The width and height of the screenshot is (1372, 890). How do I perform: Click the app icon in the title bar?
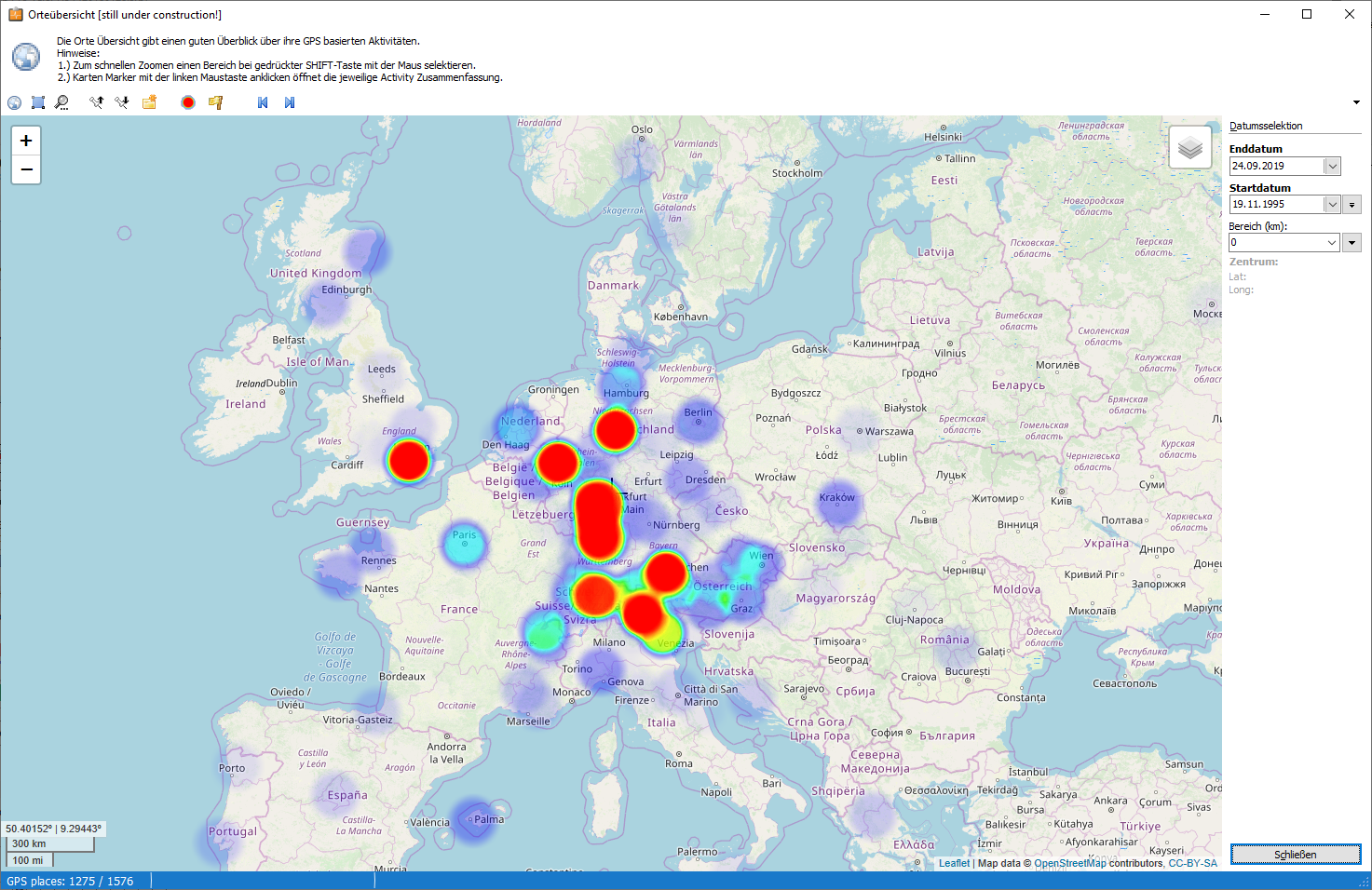(x=16, y=14)
